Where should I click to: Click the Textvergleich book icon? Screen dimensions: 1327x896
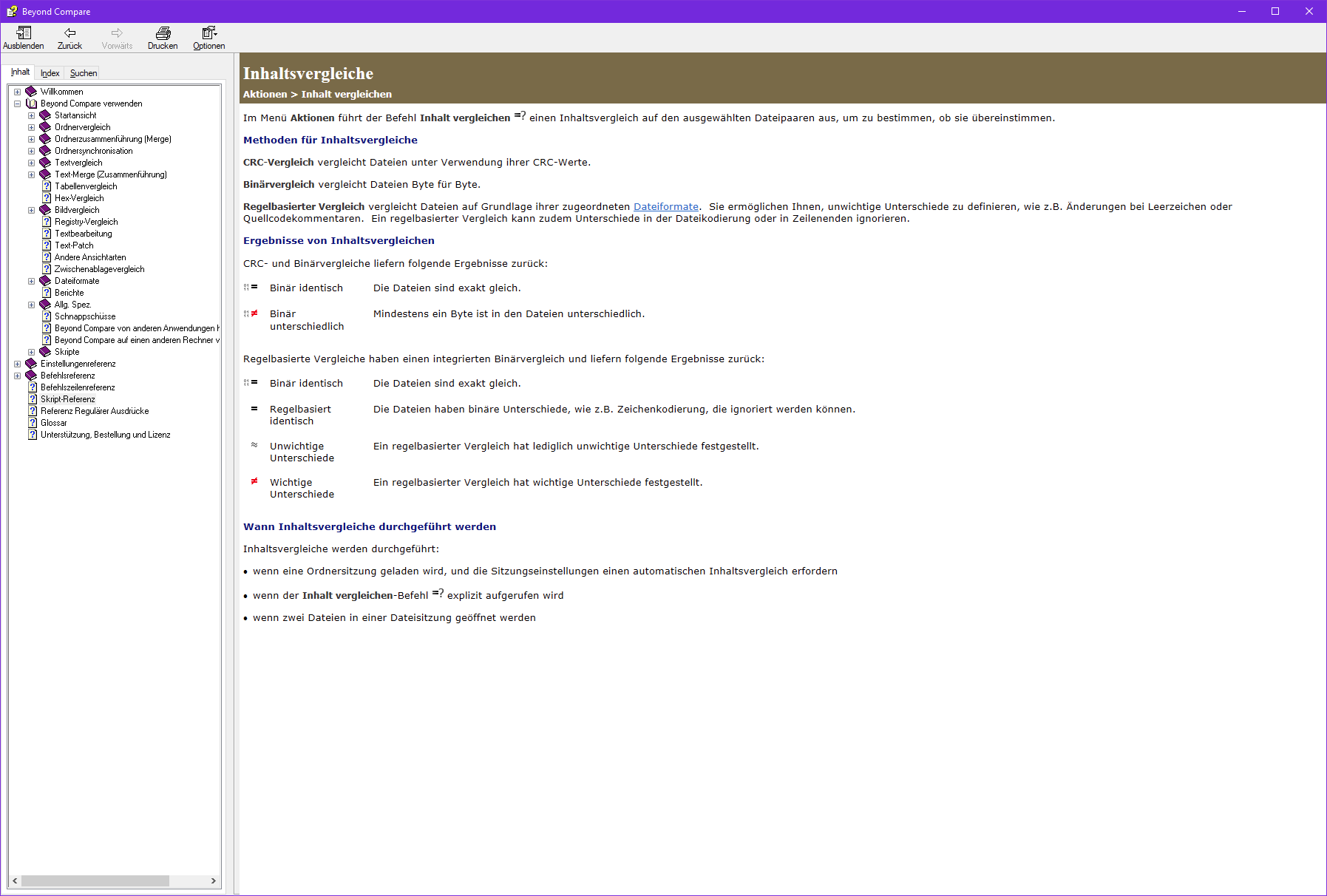point(45,163)
